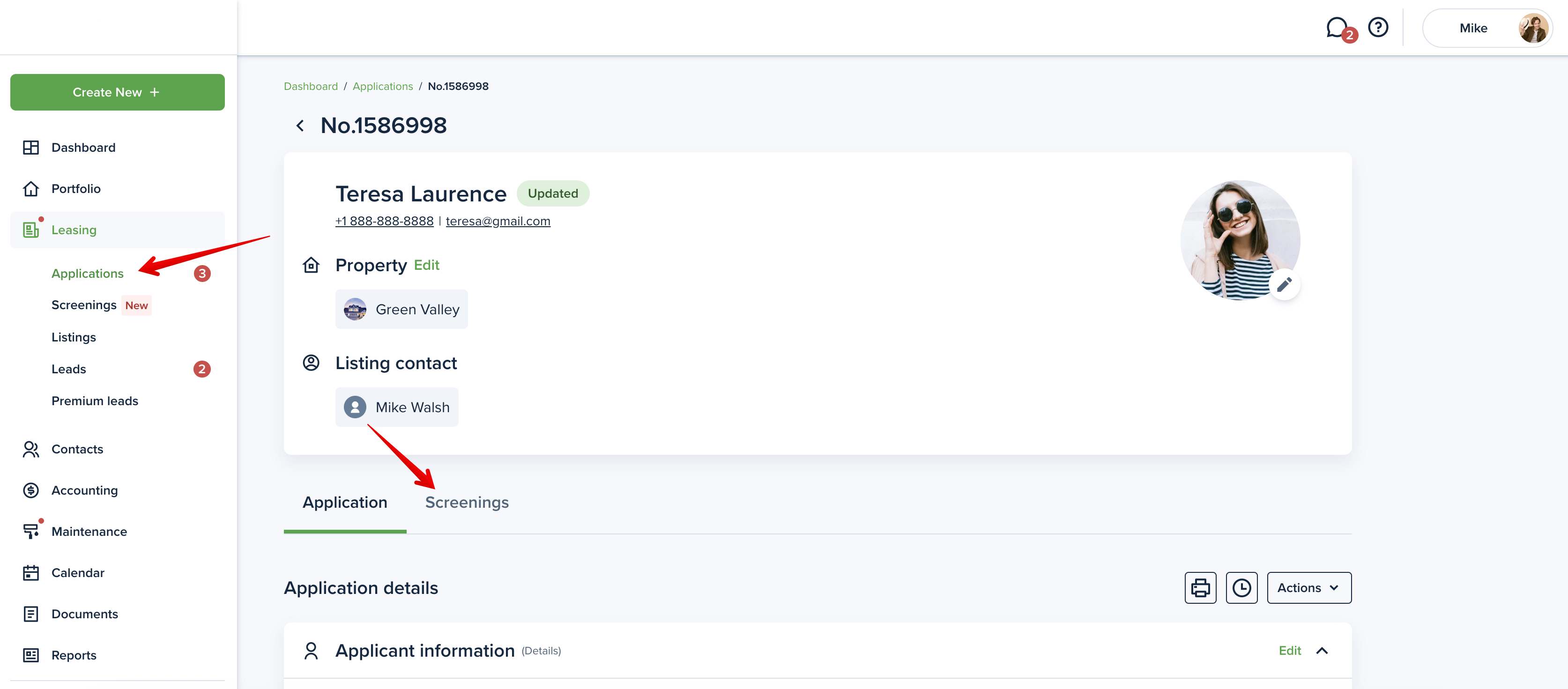Click Mike's profile avatar
Viewport: 1568px width, 689px height.
(1533, 28)
